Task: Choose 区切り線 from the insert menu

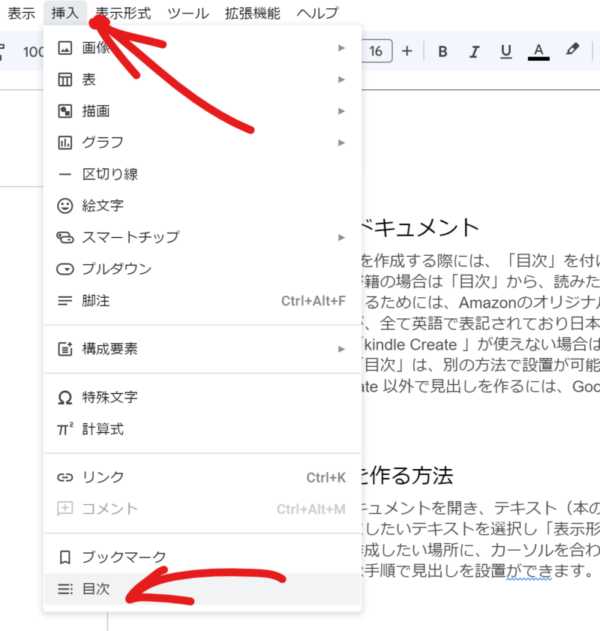Action: coord(202,174)
